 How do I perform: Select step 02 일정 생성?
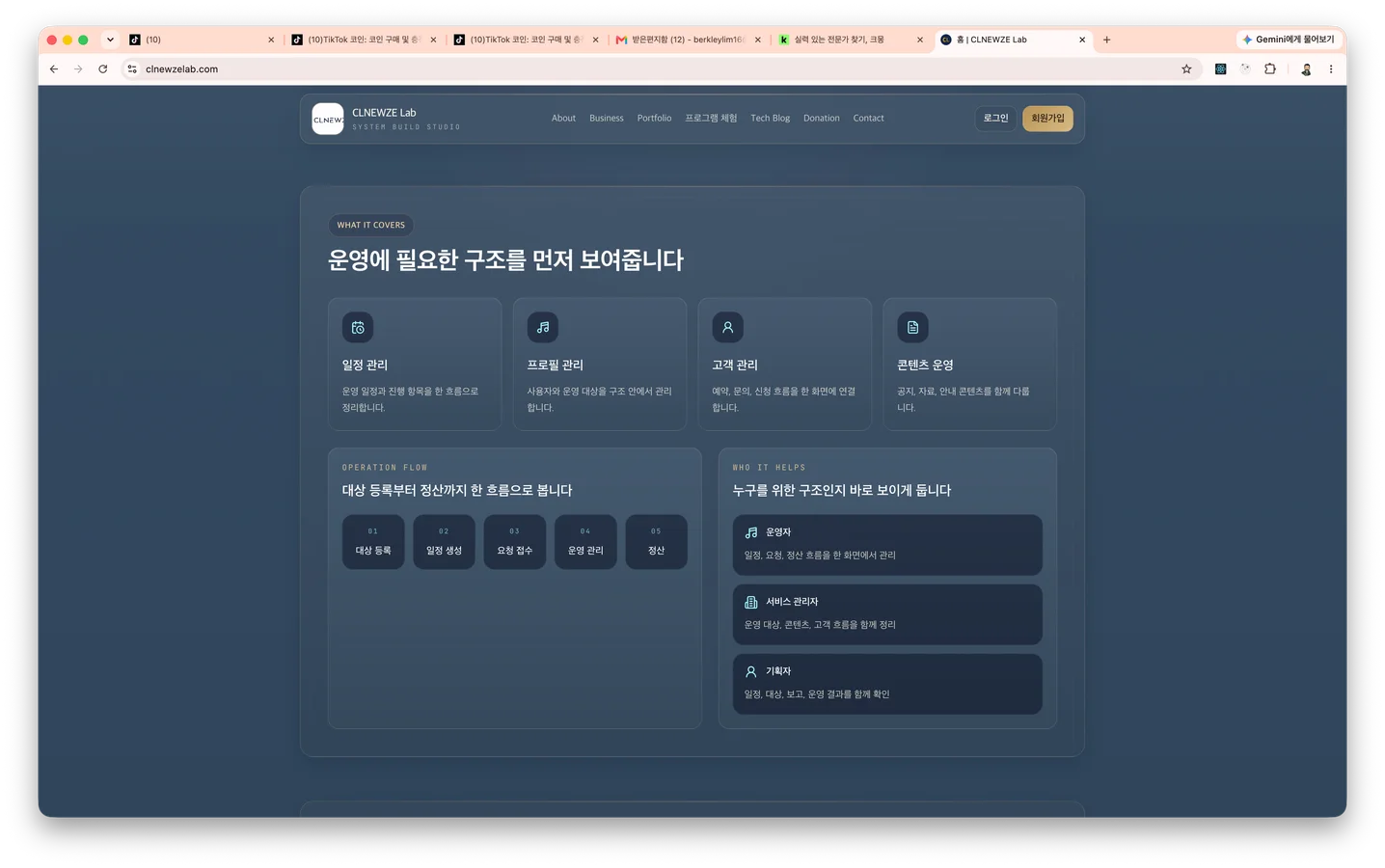444,542
